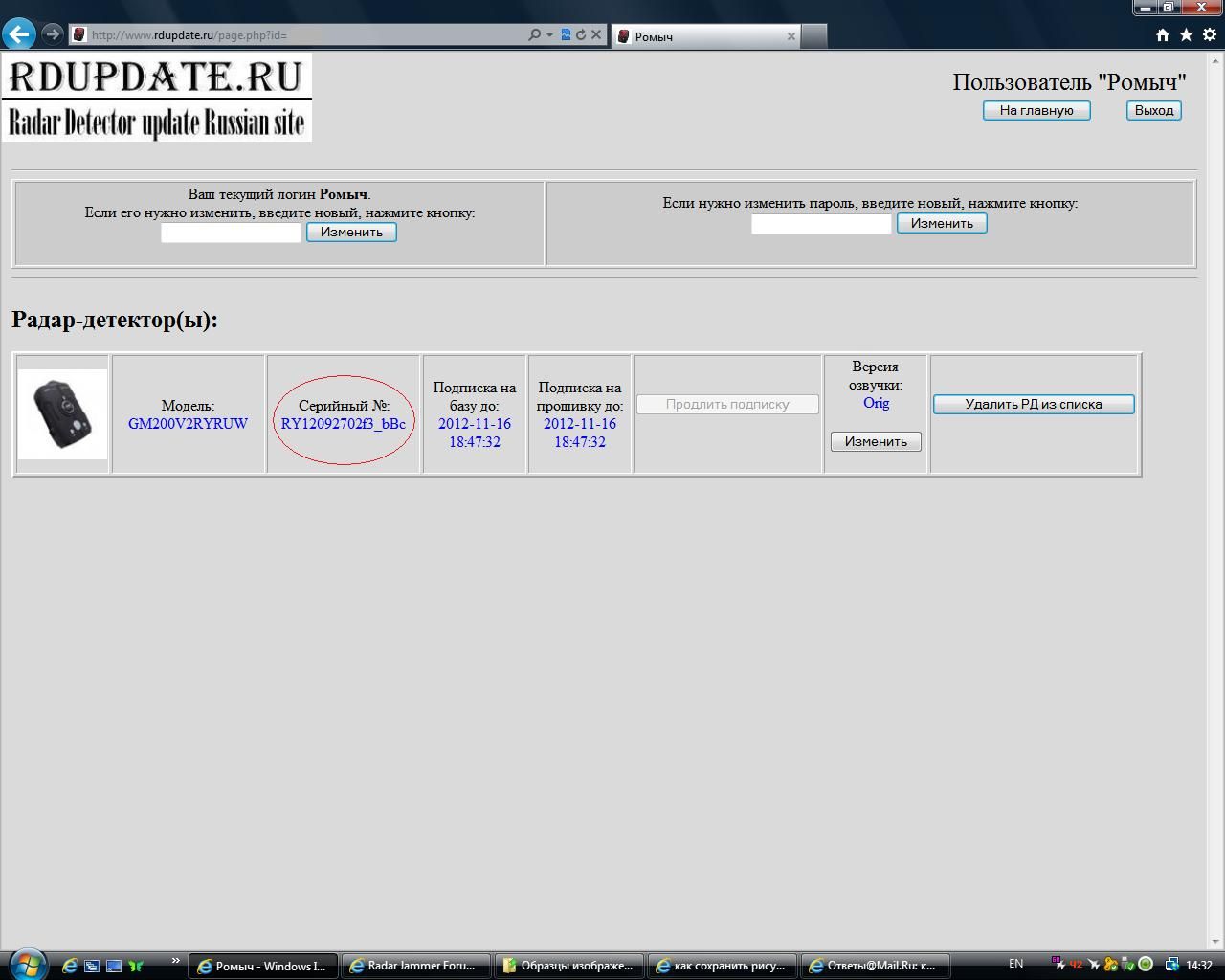Open a new blank browser tab
Viewport: 1225px width, 980px height.
813,36
